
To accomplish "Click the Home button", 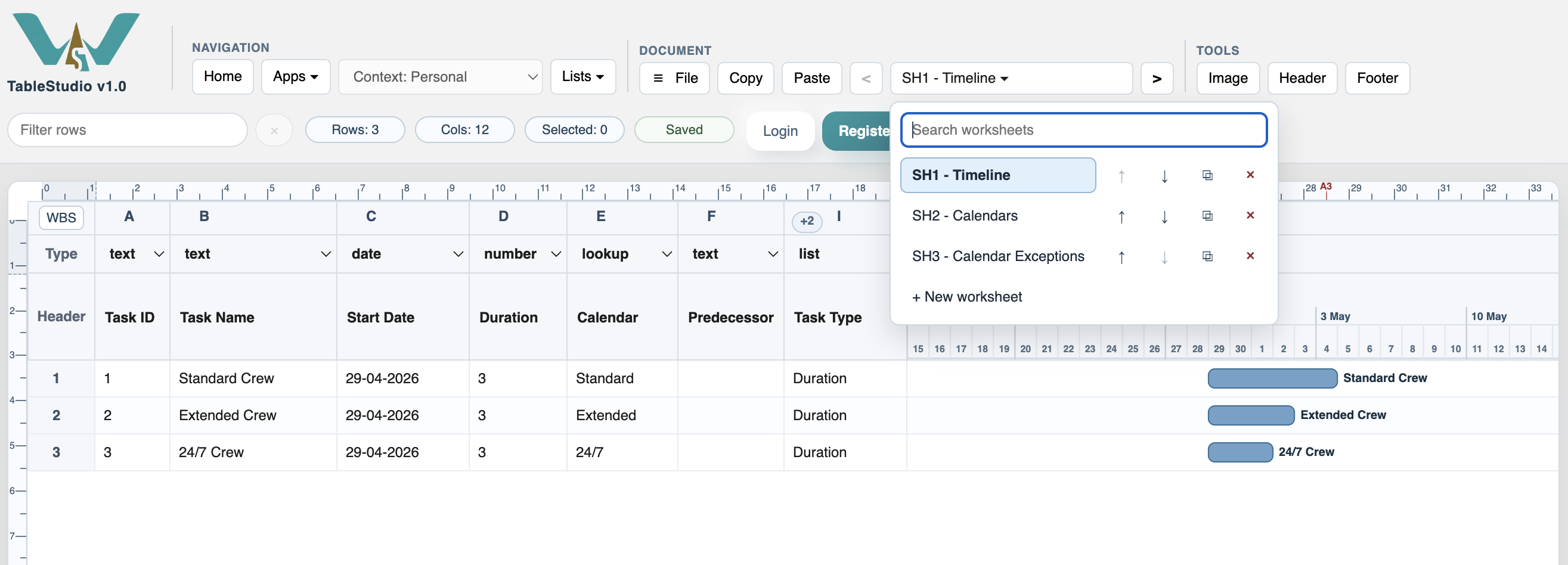I will point(223,77).
